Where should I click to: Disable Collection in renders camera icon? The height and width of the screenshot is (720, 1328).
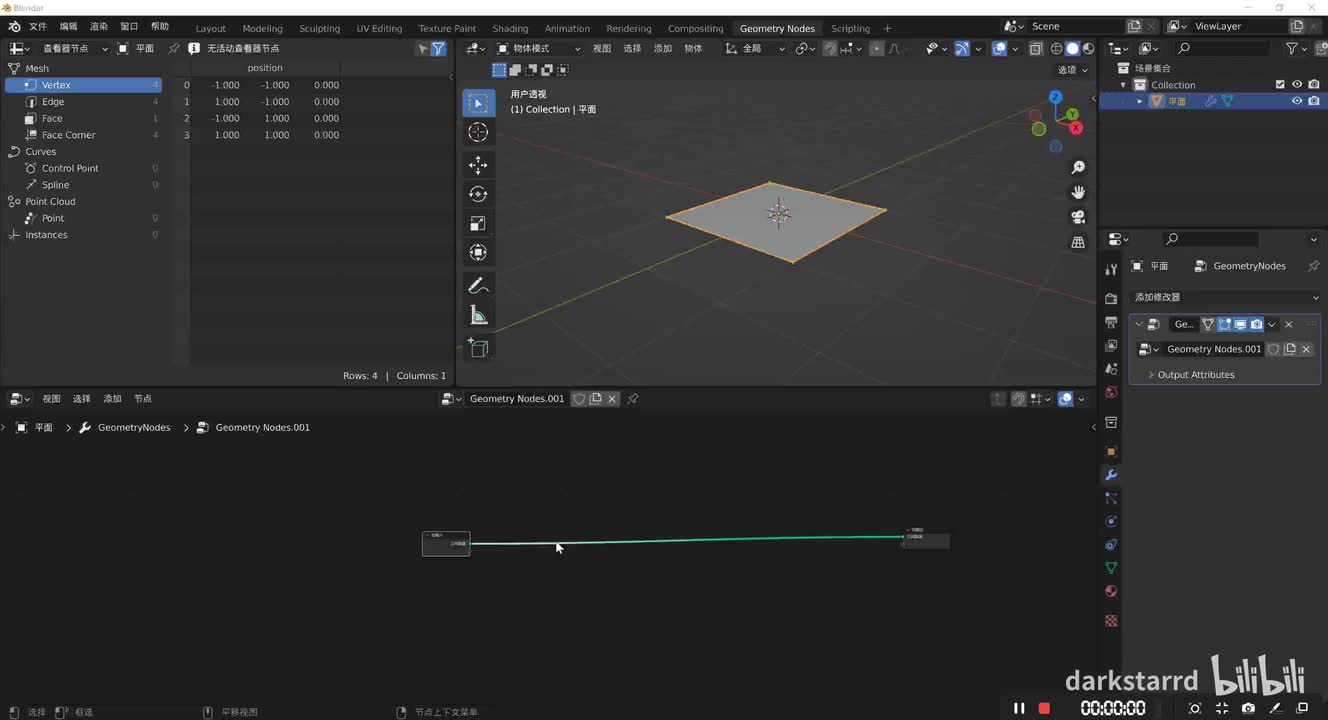pyautogui.click(x=1314, y=85)
